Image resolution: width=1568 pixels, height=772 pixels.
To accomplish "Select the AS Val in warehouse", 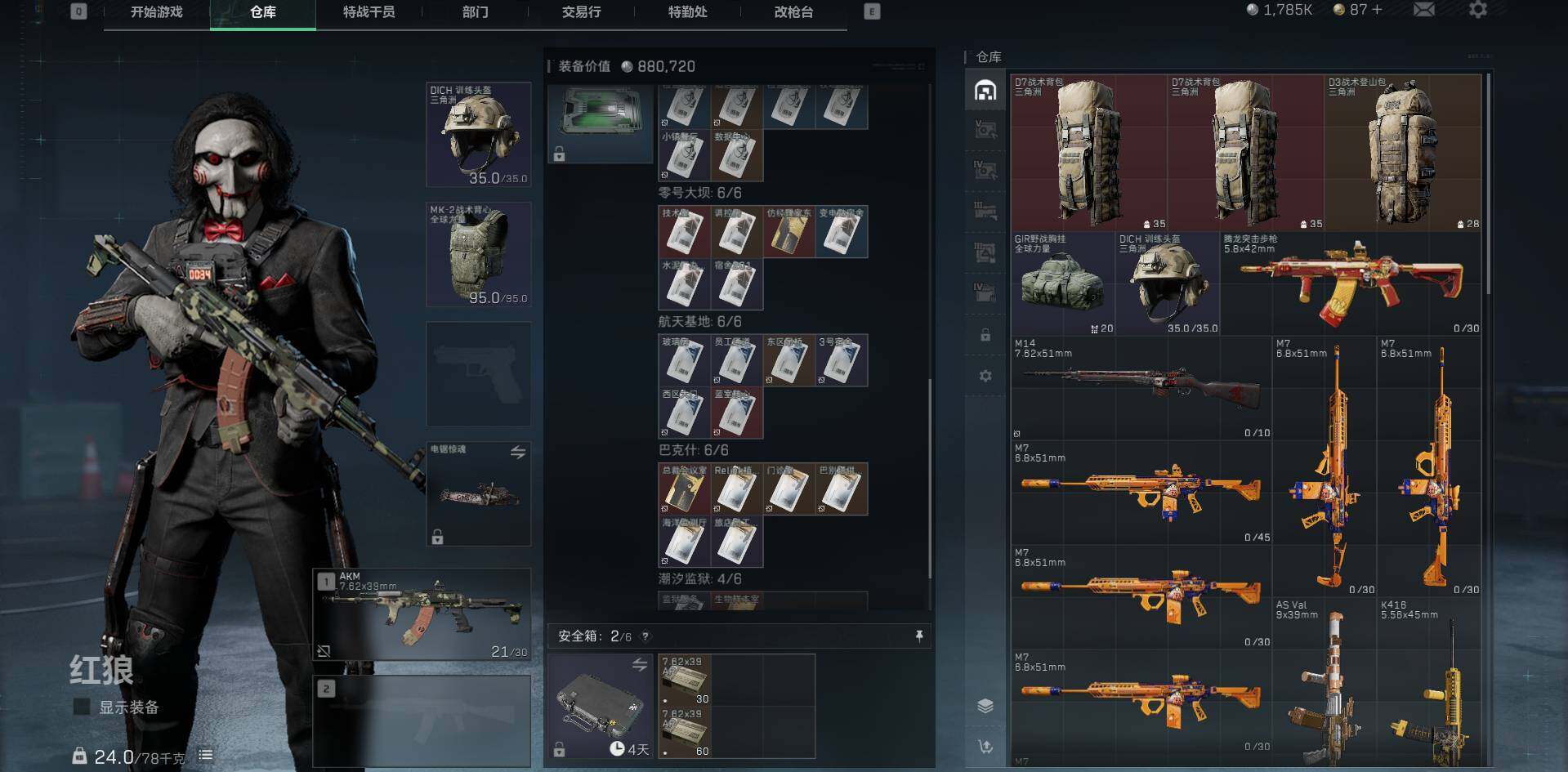I will point(1325,682).
